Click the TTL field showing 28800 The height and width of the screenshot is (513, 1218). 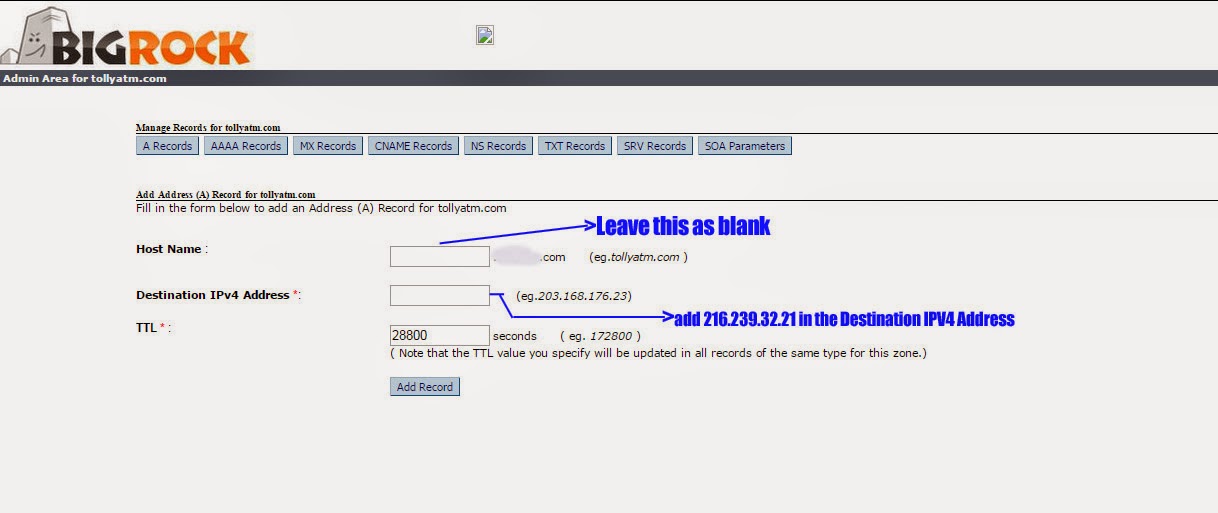point(440,336)
